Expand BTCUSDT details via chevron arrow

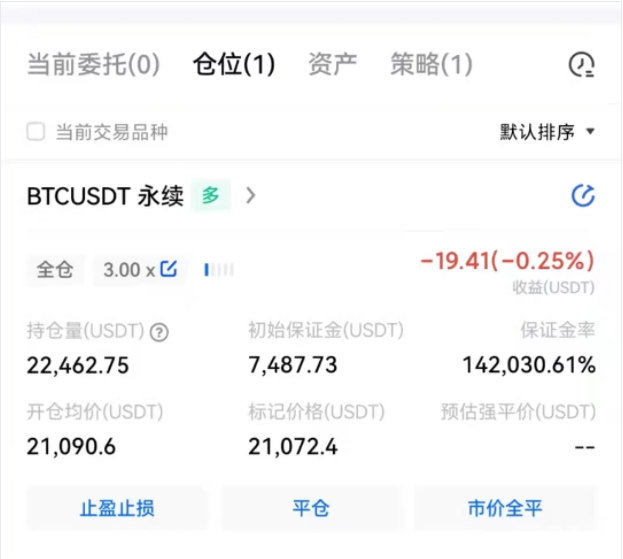click(x=251, y=196)
